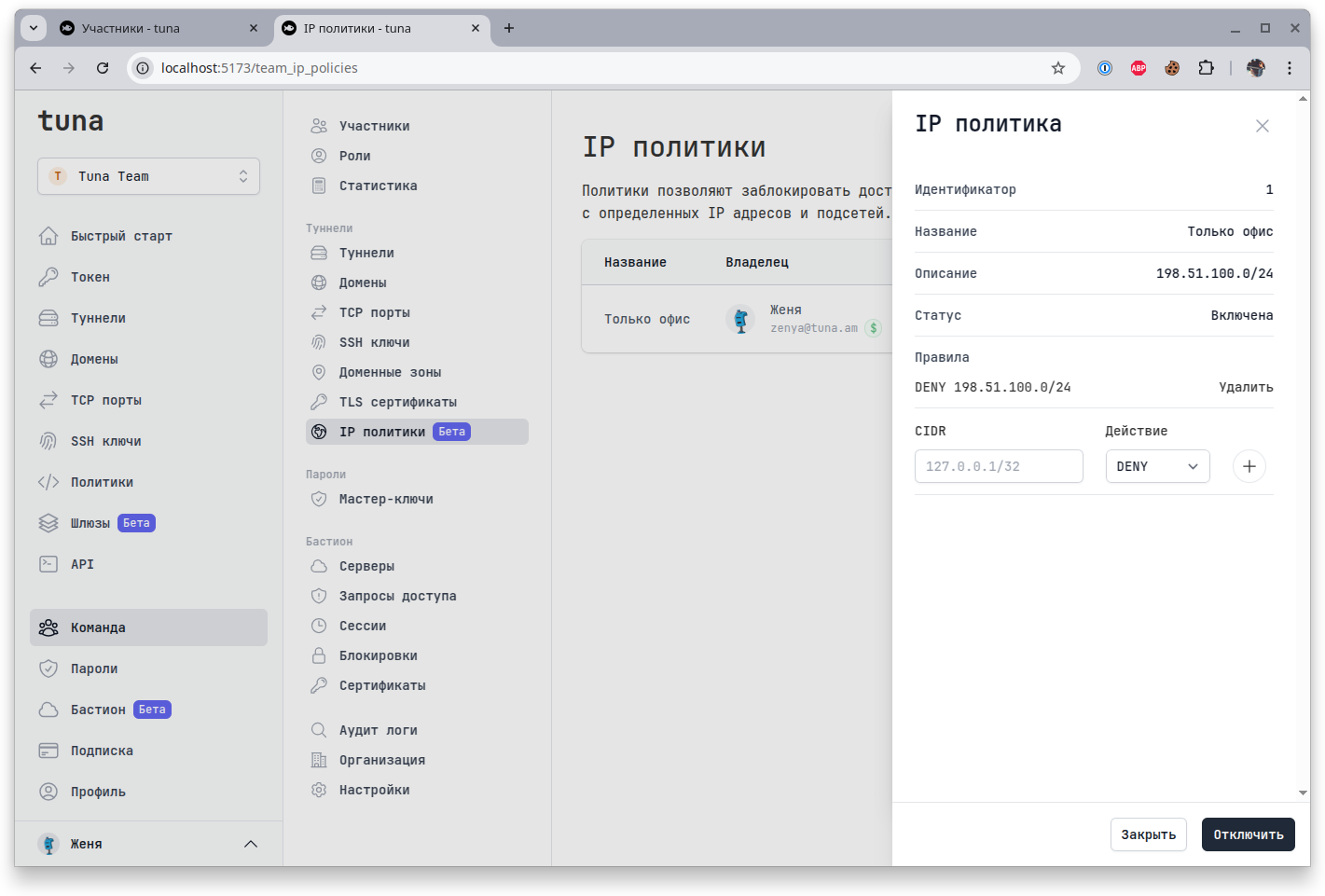Close the IP политика panel with X
The image size is (1325, 896).
(1262, 125)
